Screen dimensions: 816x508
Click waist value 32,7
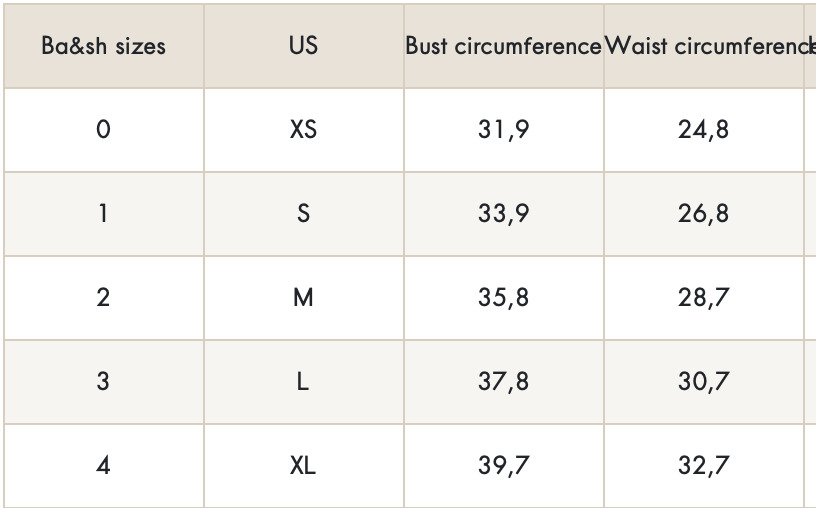point(703,466)
